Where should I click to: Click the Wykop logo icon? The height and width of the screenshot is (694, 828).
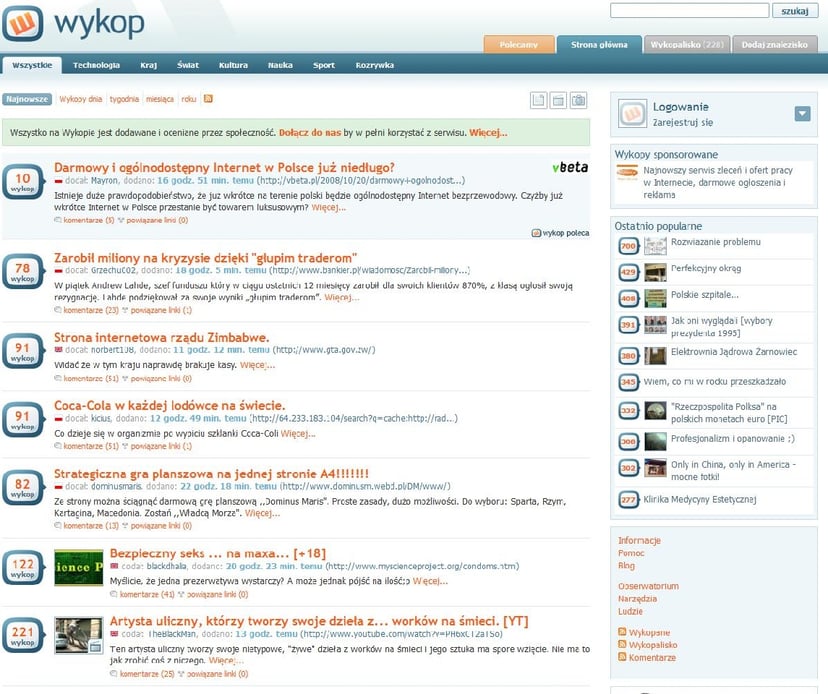pos(23,24)
